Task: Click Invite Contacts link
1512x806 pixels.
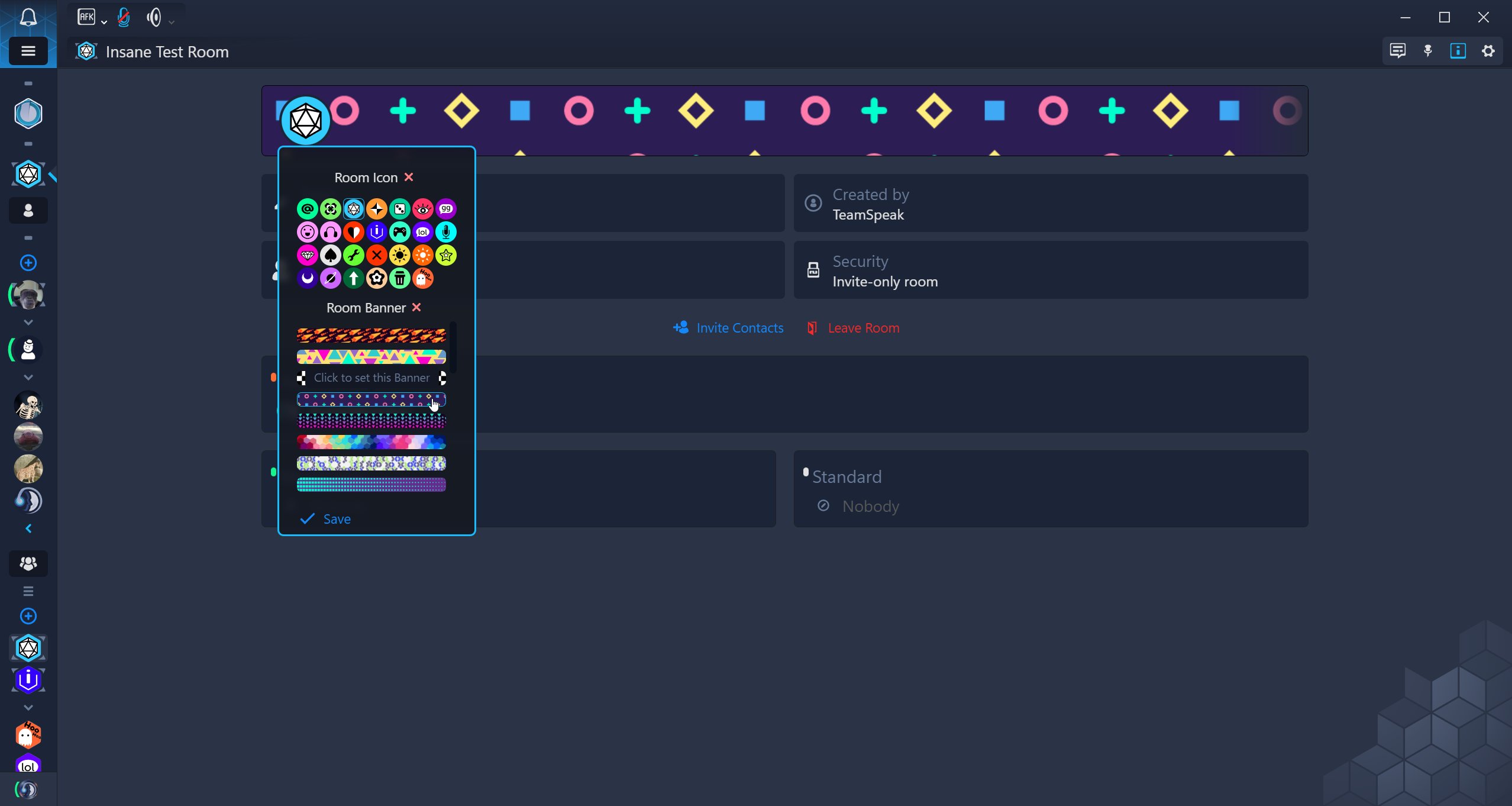Action: click(x=729, y=328)
